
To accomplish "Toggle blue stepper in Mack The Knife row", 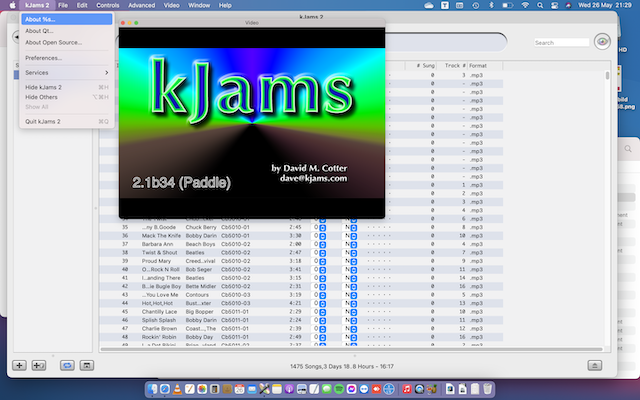I will coord(324,235).
